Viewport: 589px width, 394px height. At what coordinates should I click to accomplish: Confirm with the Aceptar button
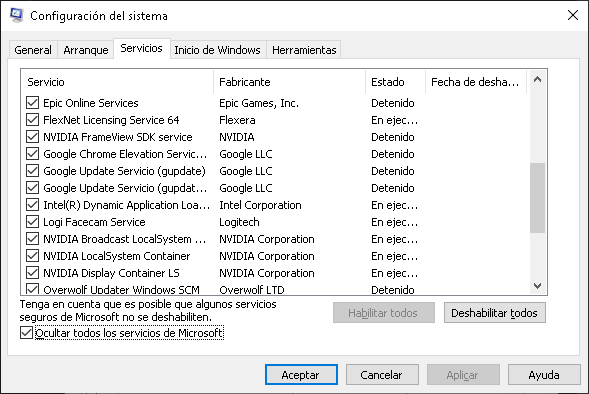(301, 374)
